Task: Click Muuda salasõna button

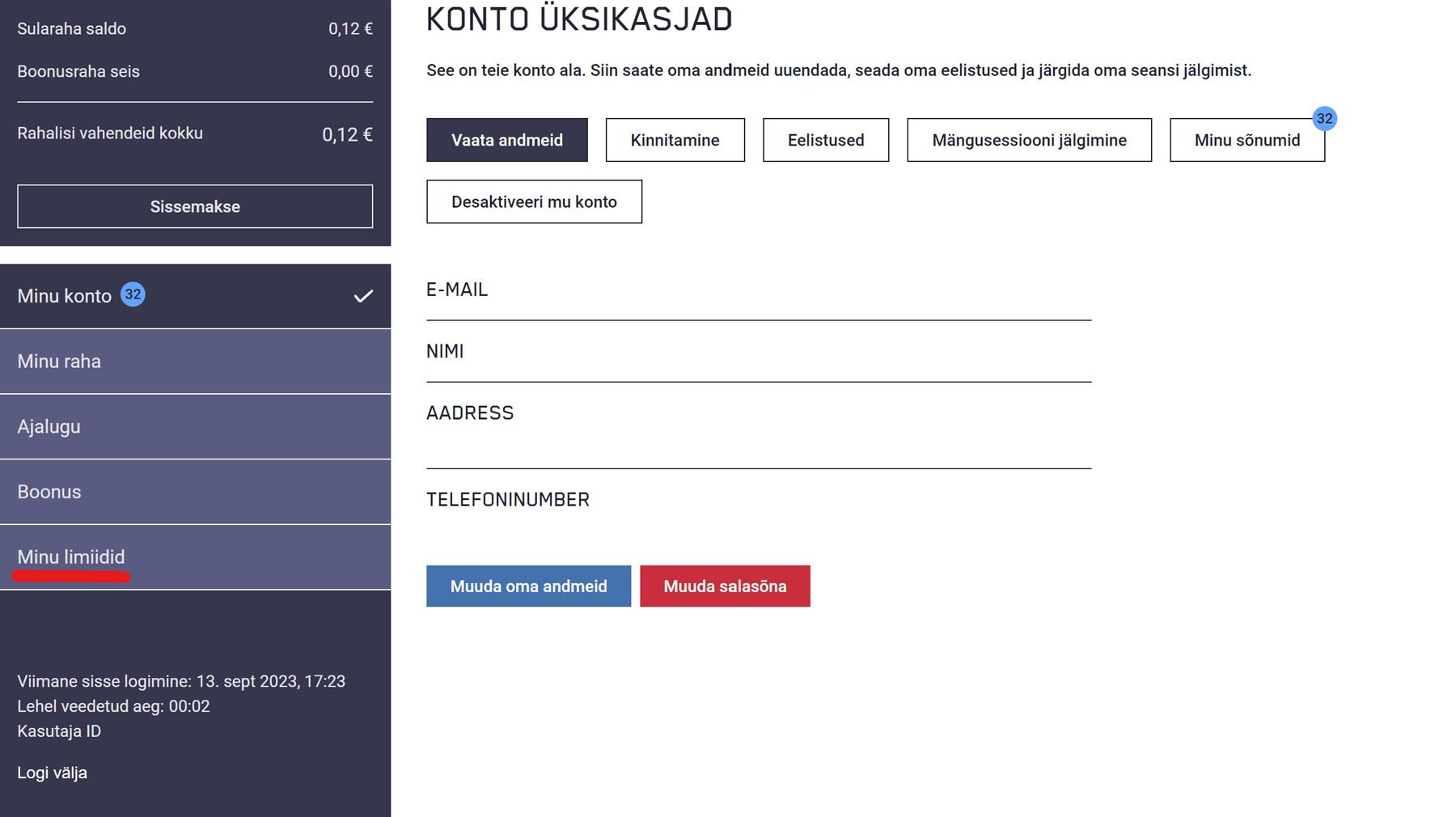Action: [725, 586]
